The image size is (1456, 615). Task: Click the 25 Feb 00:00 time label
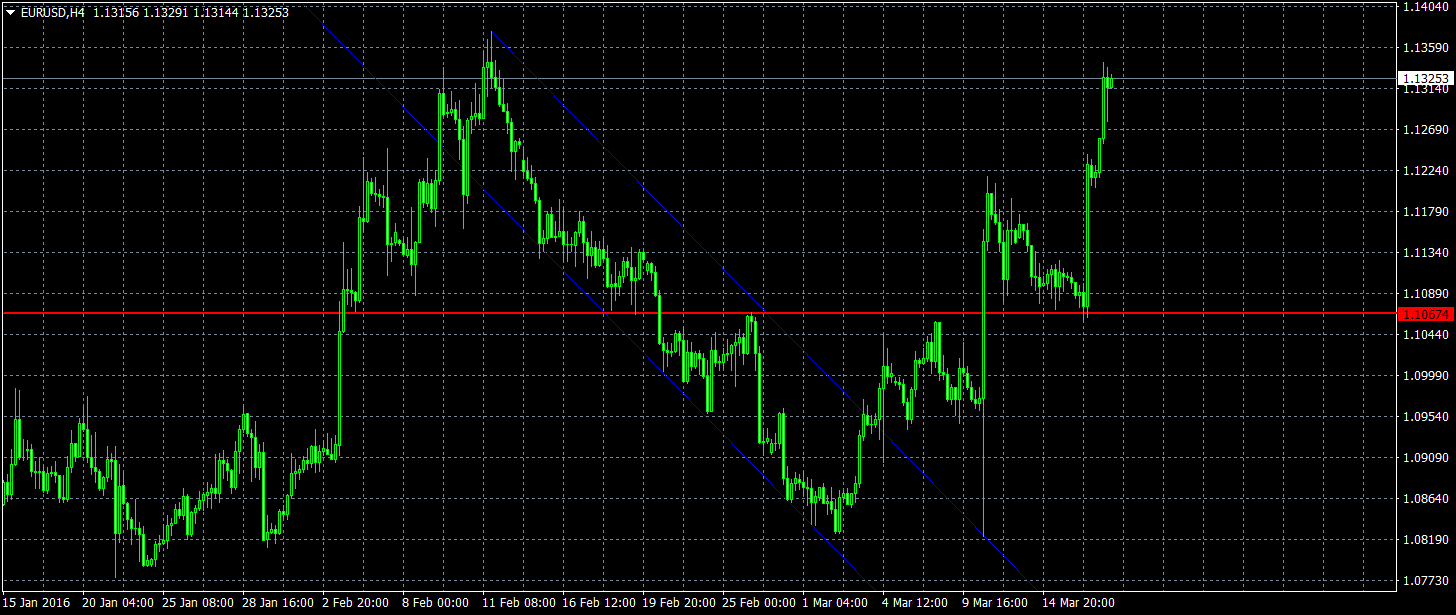[758, 604]
